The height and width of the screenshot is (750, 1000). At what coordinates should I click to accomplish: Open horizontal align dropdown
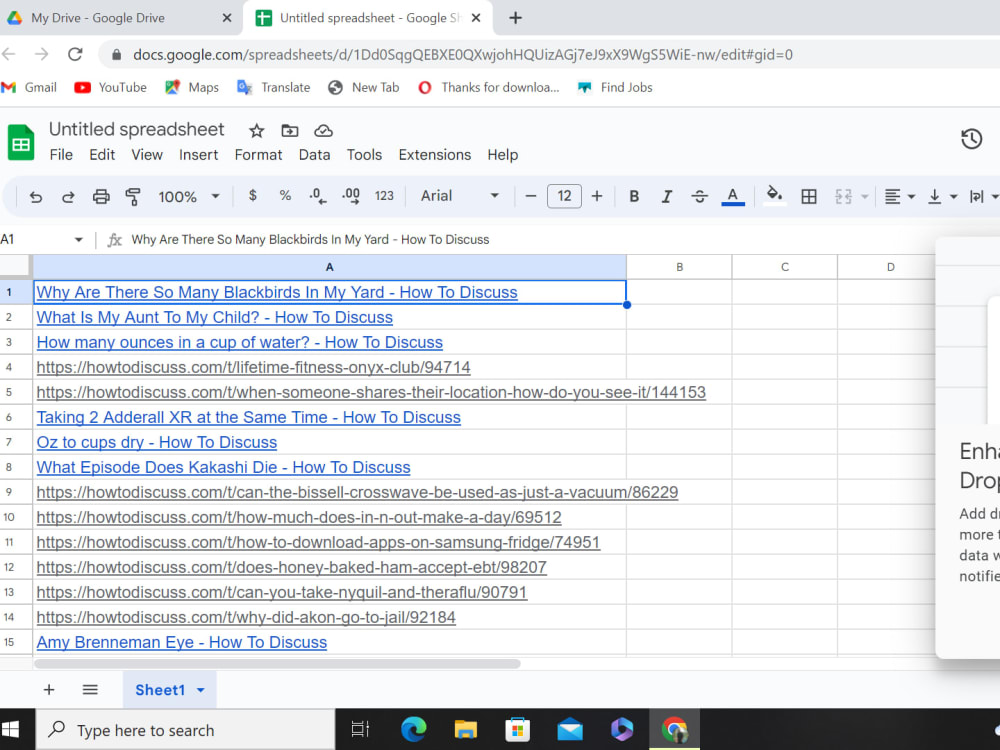click(x=899, y=196)
